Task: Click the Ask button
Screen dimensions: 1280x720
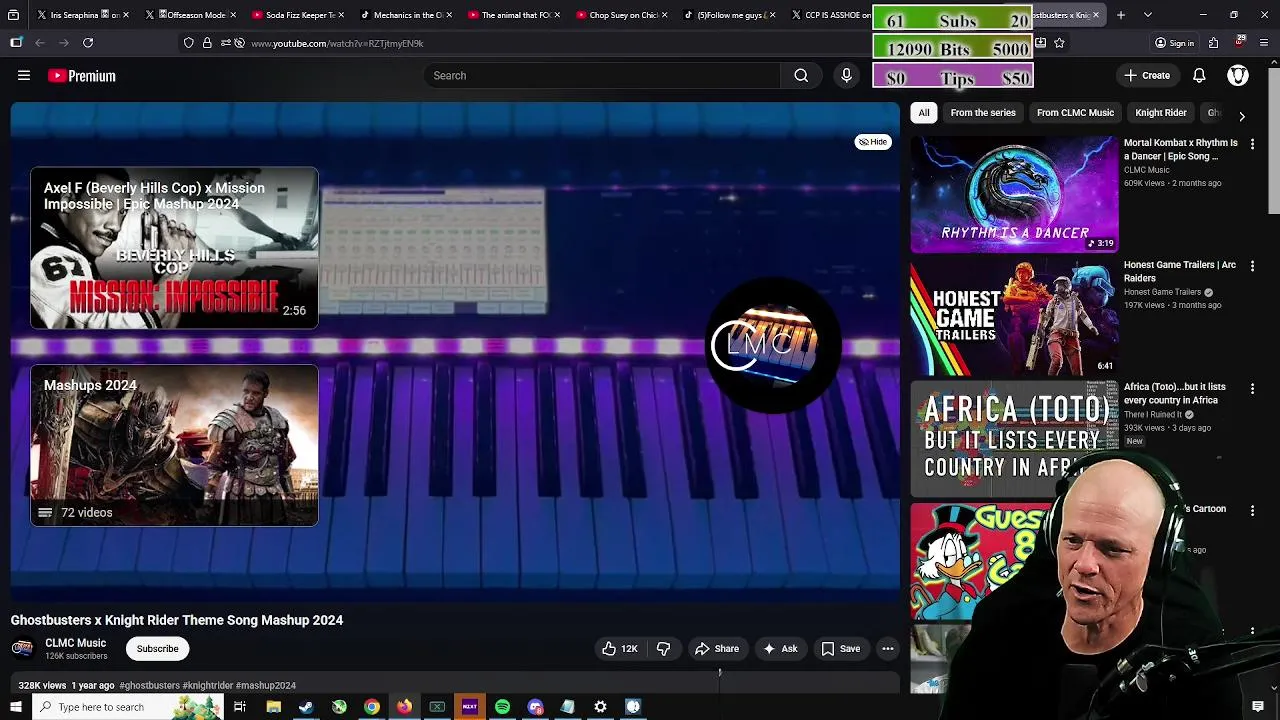Action: tap(780, 649)
